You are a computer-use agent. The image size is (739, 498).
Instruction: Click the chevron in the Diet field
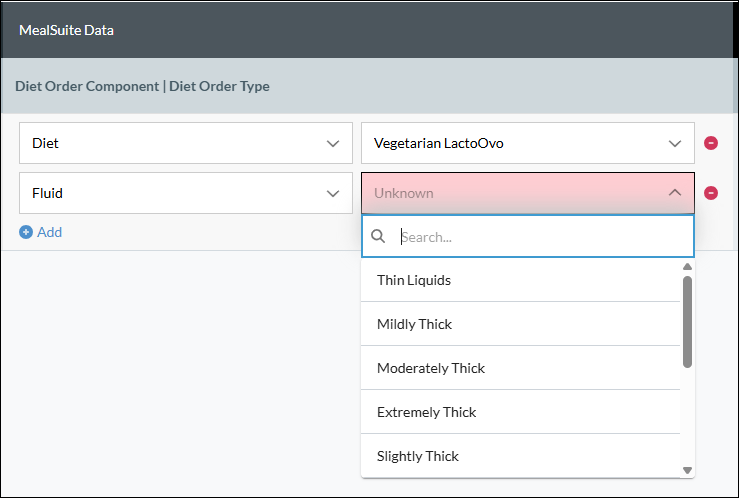pos(333,143)
